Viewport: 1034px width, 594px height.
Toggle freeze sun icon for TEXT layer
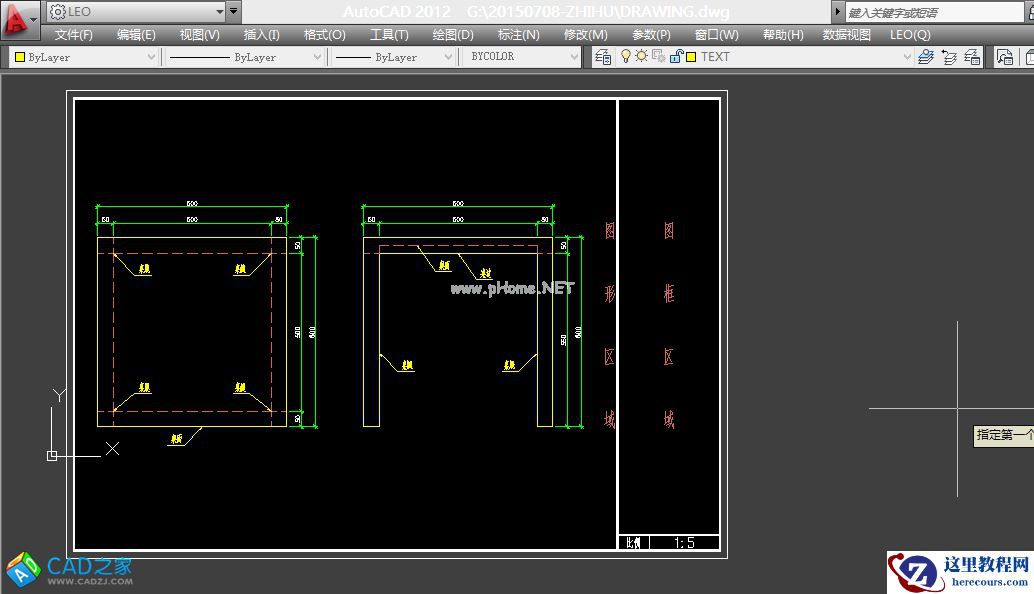click(641, 57)
